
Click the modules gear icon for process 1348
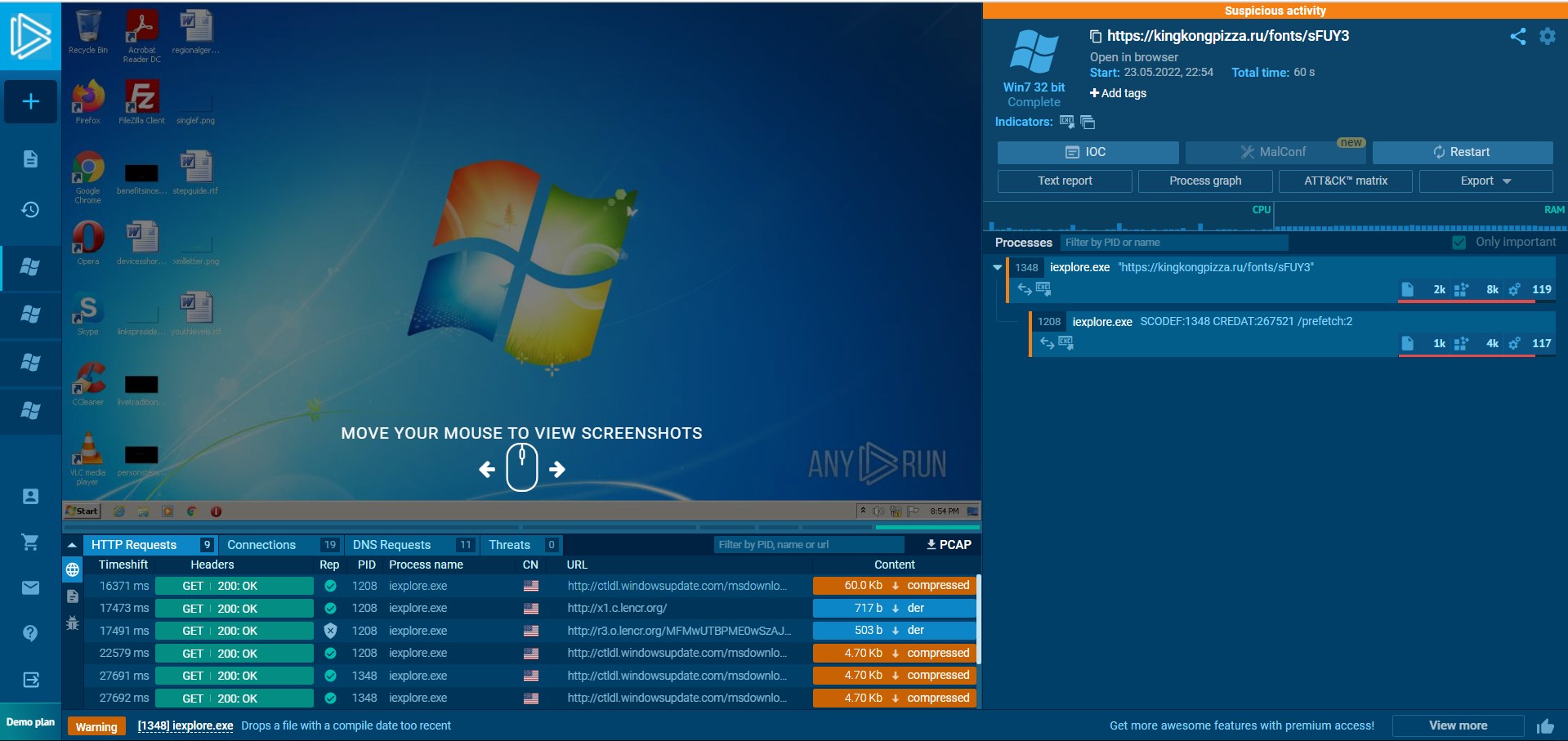click(x=1514, y=289)
